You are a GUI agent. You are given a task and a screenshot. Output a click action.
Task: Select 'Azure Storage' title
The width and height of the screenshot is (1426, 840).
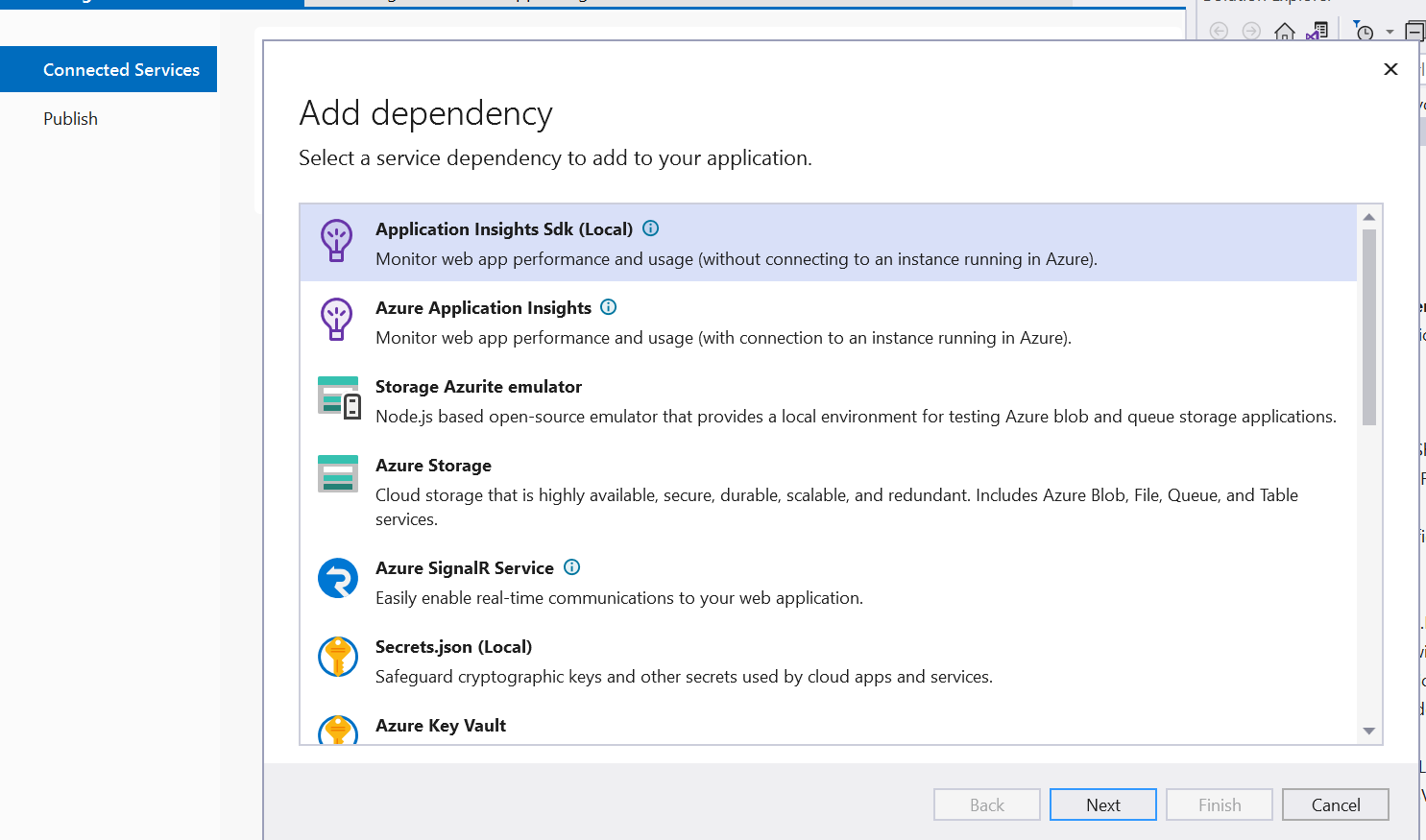(433, 465)
